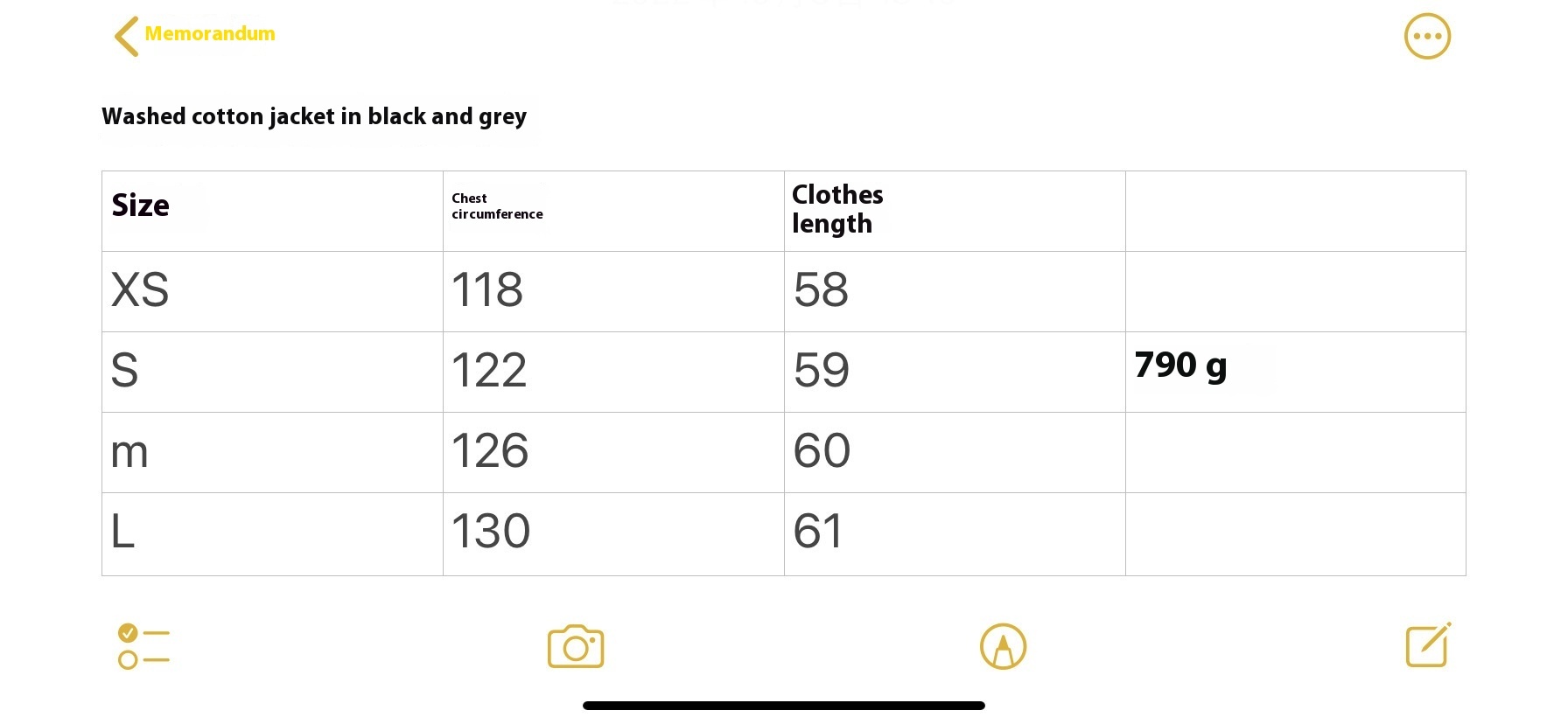Select the Size header cell
Image resolution: width=1568 pixels, height=724 pixels.
coord(272,211)
